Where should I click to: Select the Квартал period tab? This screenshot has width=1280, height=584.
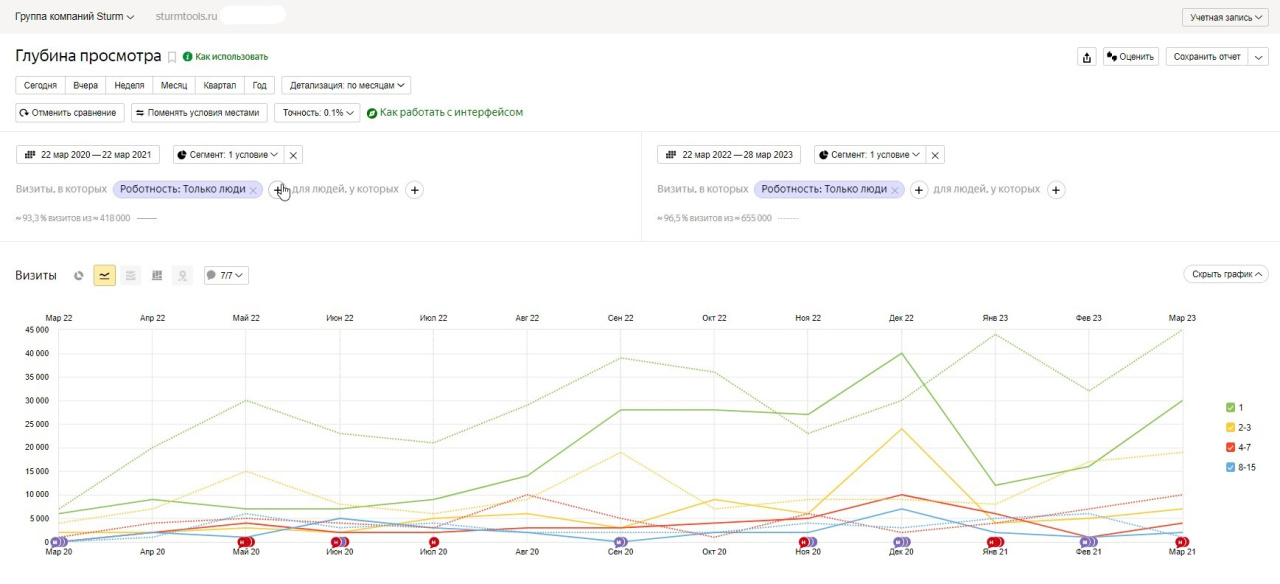220,86
